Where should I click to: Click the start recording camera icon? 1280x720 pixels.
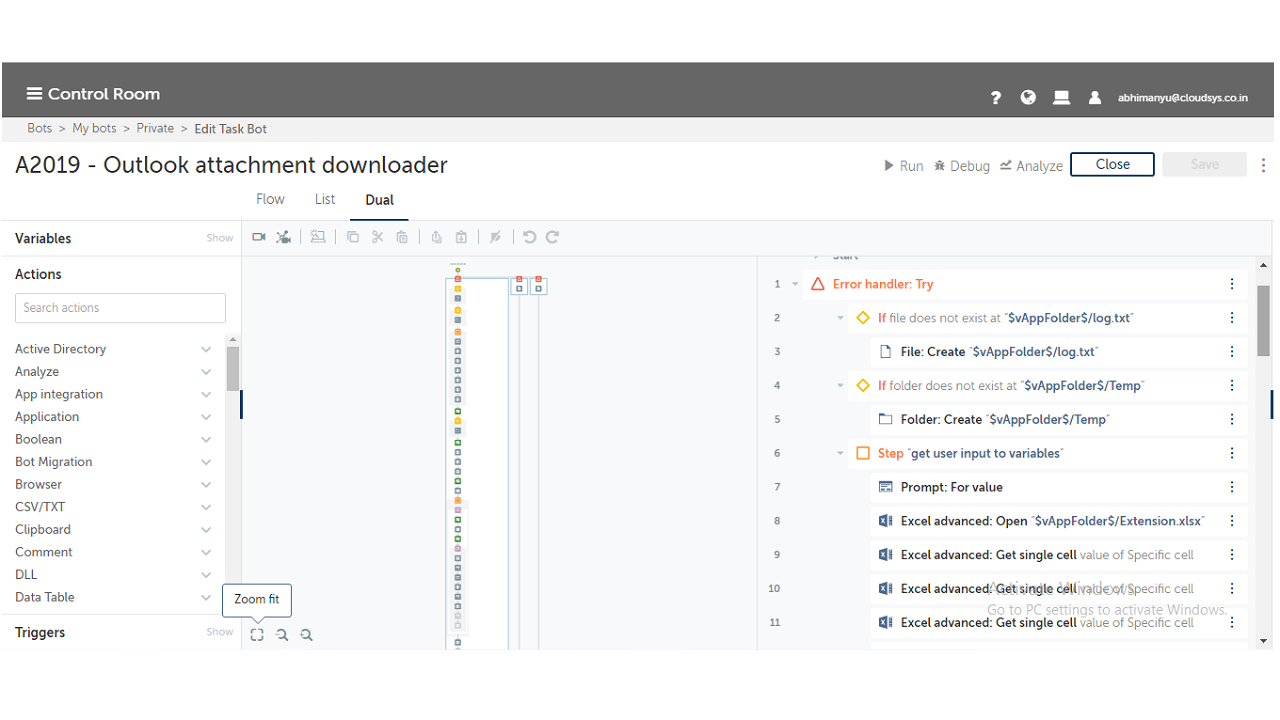[259, 237]
